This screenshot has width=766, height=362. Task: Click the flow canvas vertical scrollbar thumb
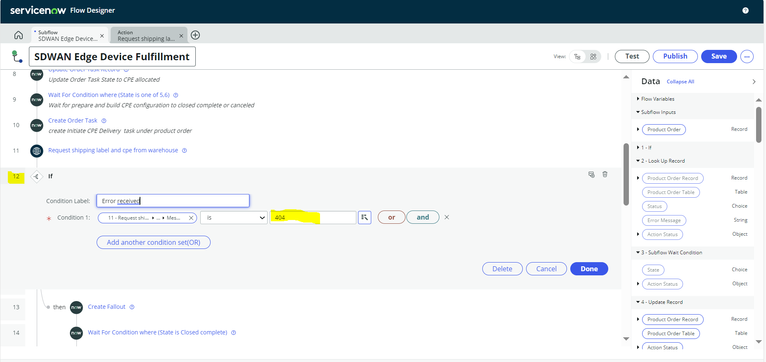[626, 174]
